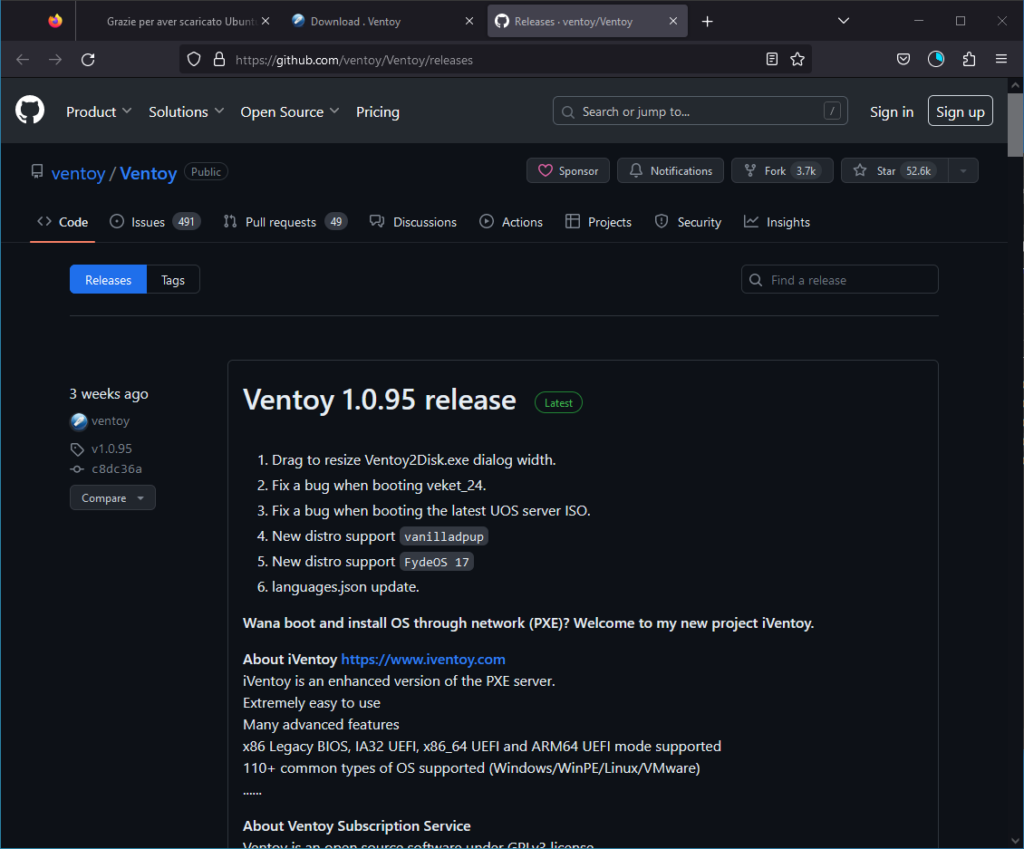Focus the Search or jump to field

700,111
